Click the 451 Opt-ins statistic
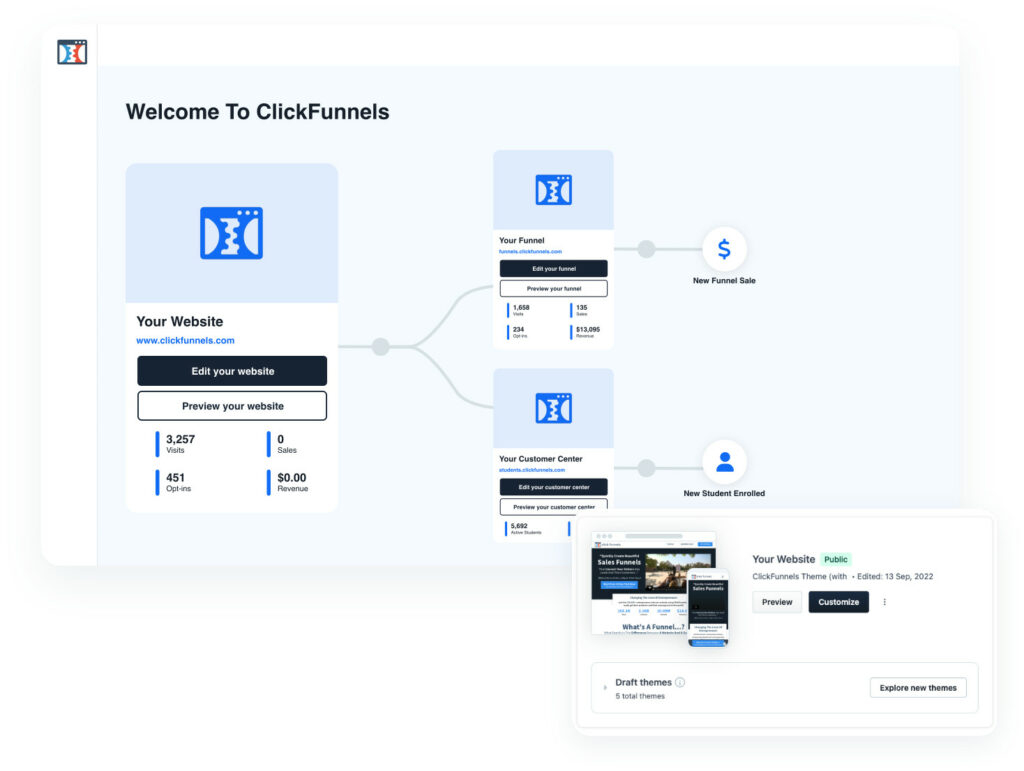 click(x=174, y=482)
